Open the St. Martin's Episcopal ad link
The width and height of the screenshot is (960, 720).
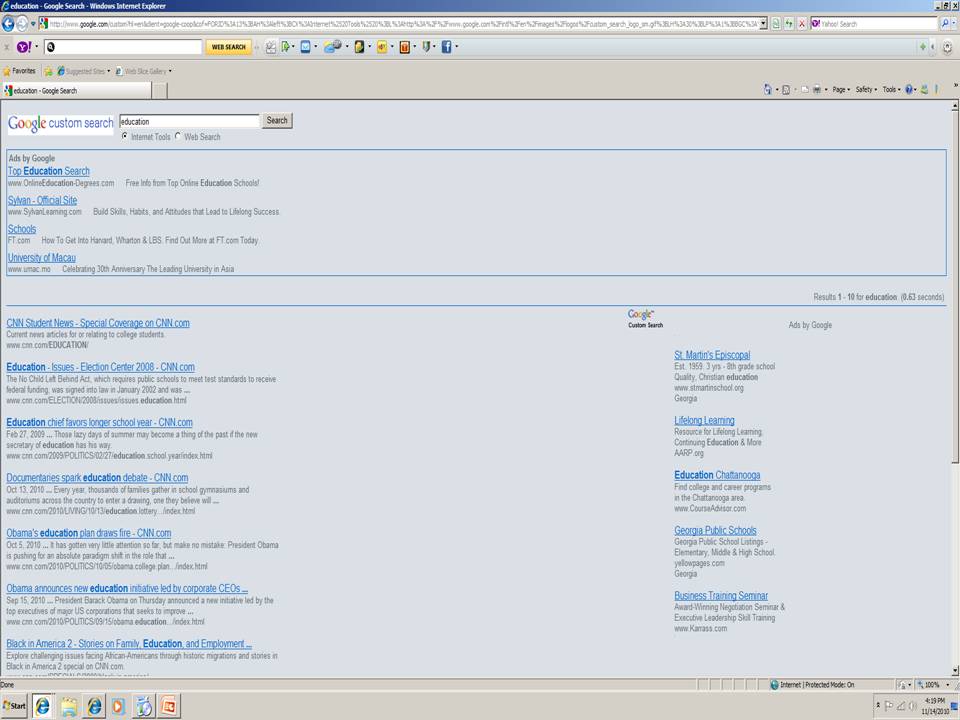(x=712, y=355)
